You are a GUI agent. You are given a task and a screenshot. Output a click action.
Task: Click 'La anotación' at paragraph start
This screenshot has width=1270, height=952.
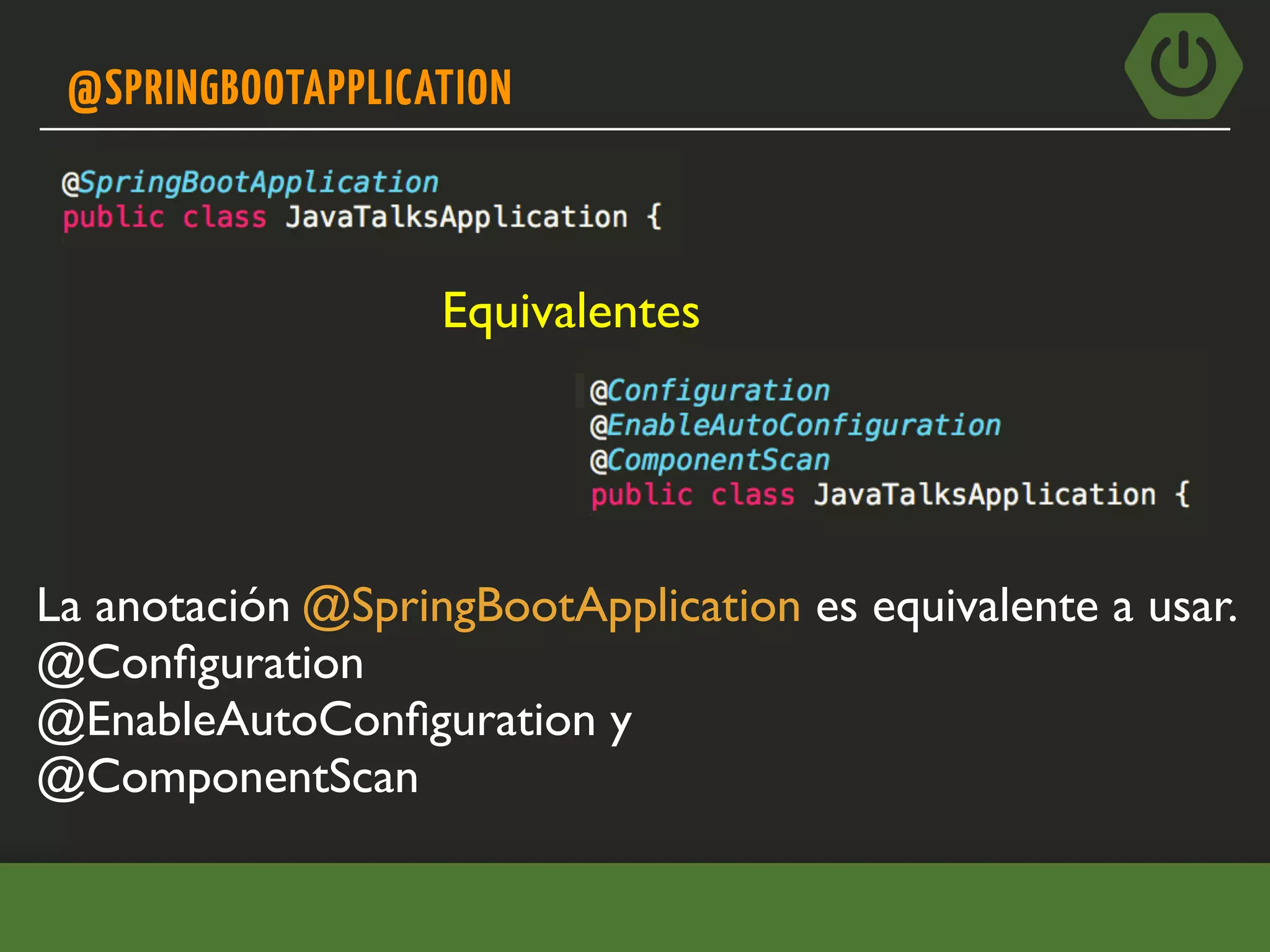click(x=163, y=606)
